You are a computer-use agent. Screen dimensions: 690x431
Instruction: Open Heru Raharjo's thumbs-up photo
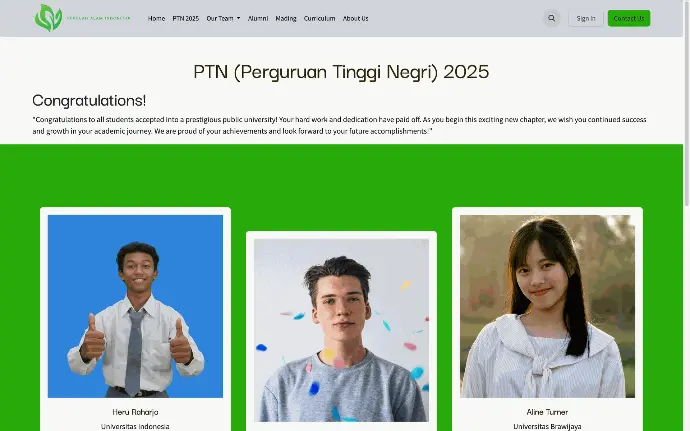[x=136, y=306]
